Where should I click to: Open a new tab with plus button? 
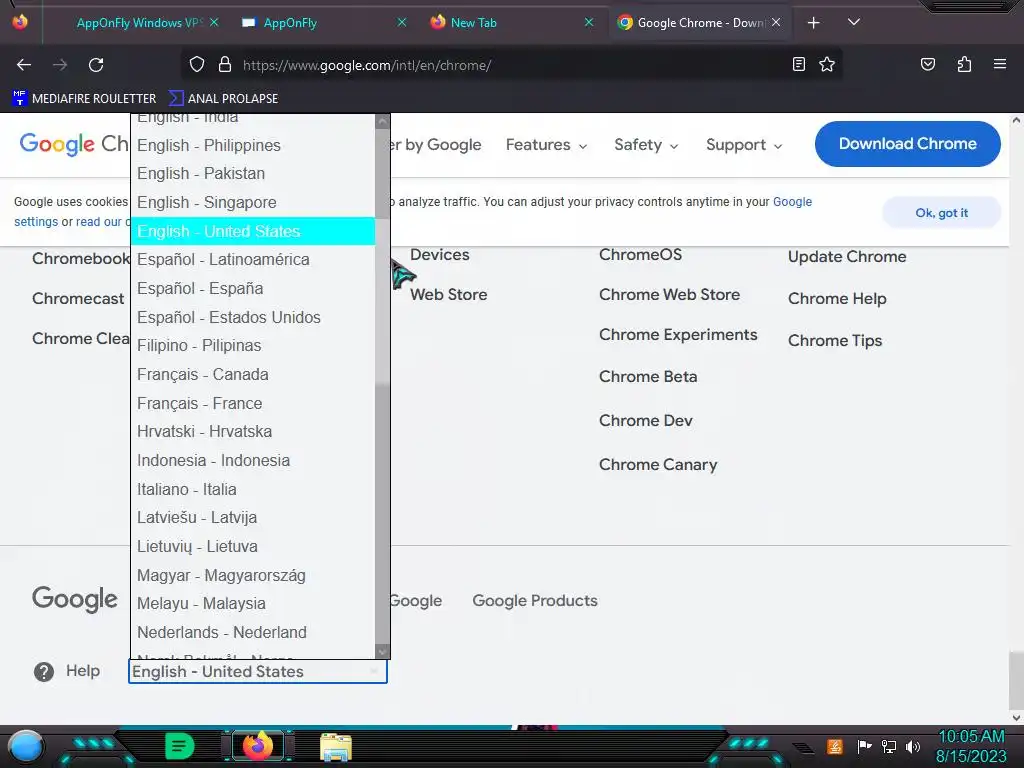click(814, 23)
